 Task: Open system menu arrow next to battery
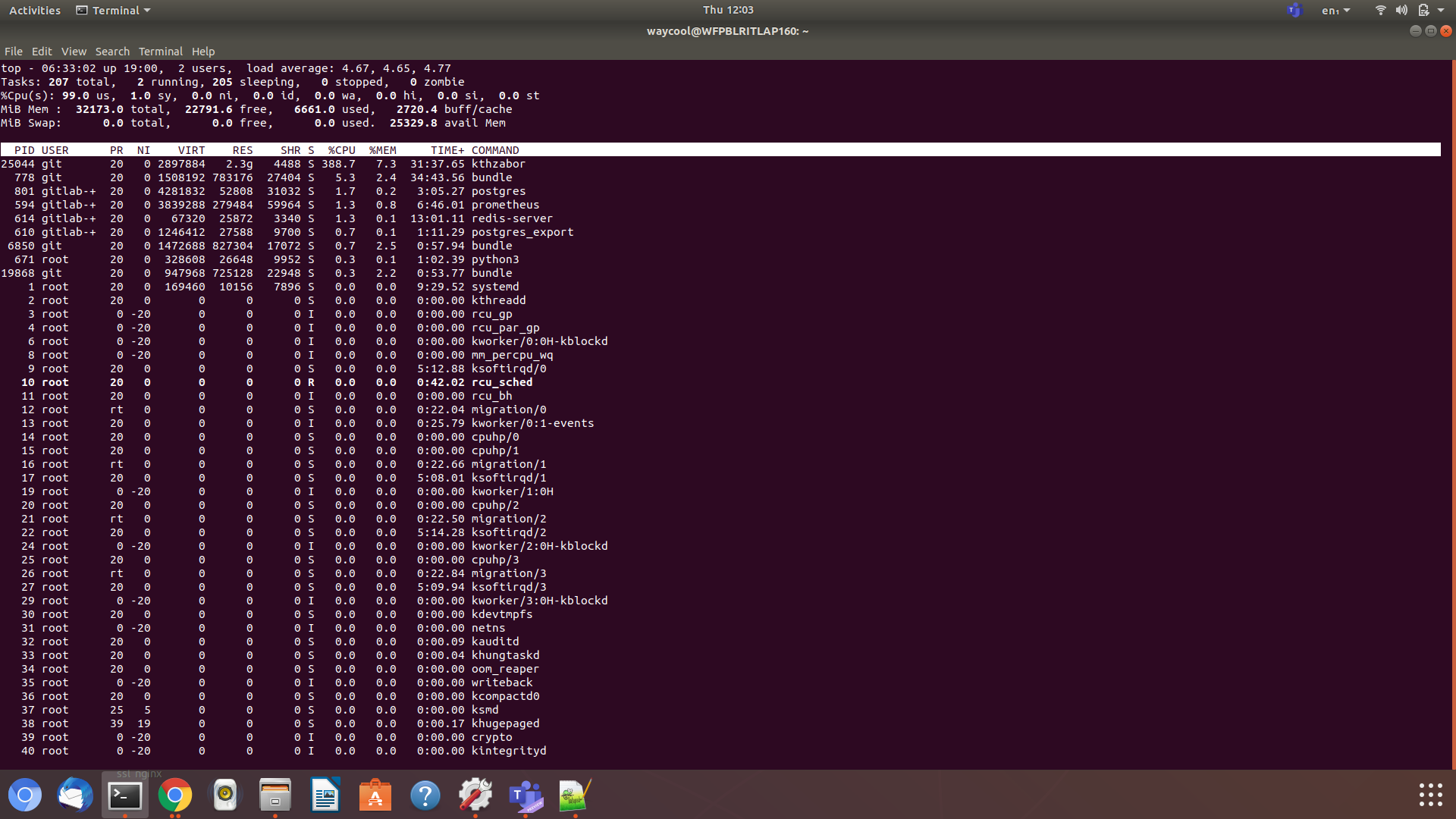[x=1441, y=11]
